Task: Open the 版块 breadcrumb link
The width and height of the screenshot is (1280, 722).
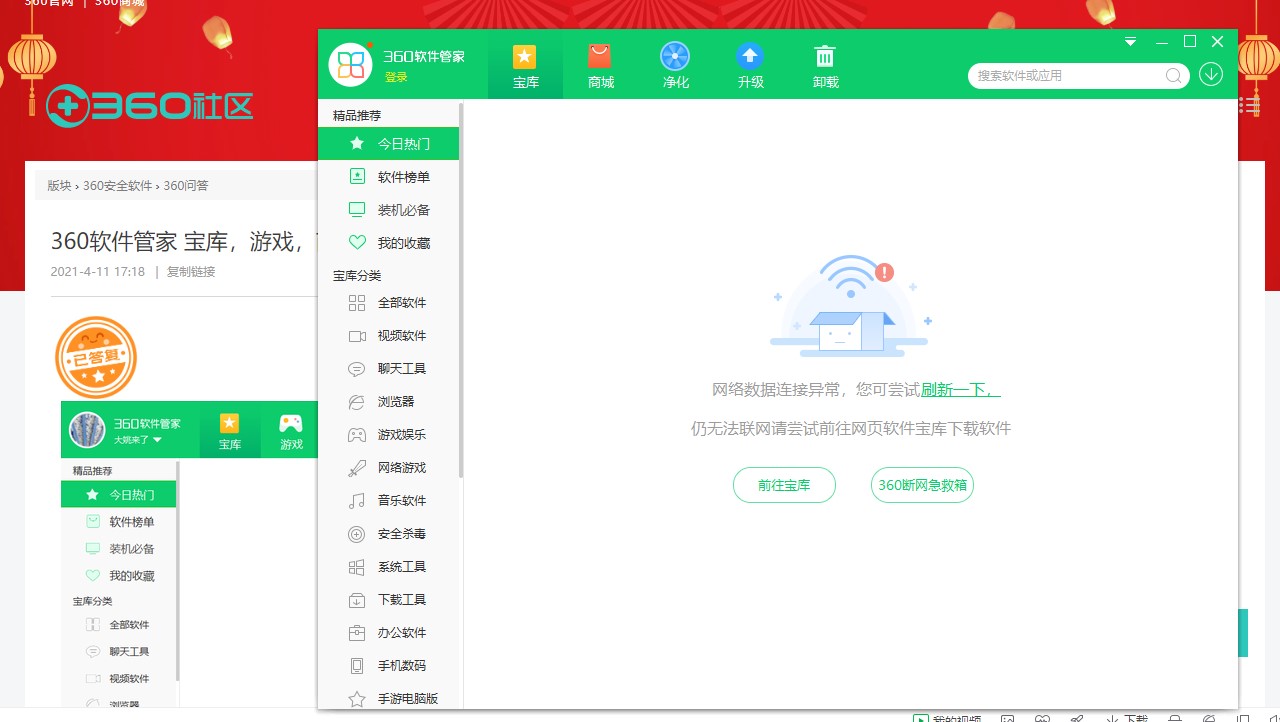Action: (x=59, y=185)
